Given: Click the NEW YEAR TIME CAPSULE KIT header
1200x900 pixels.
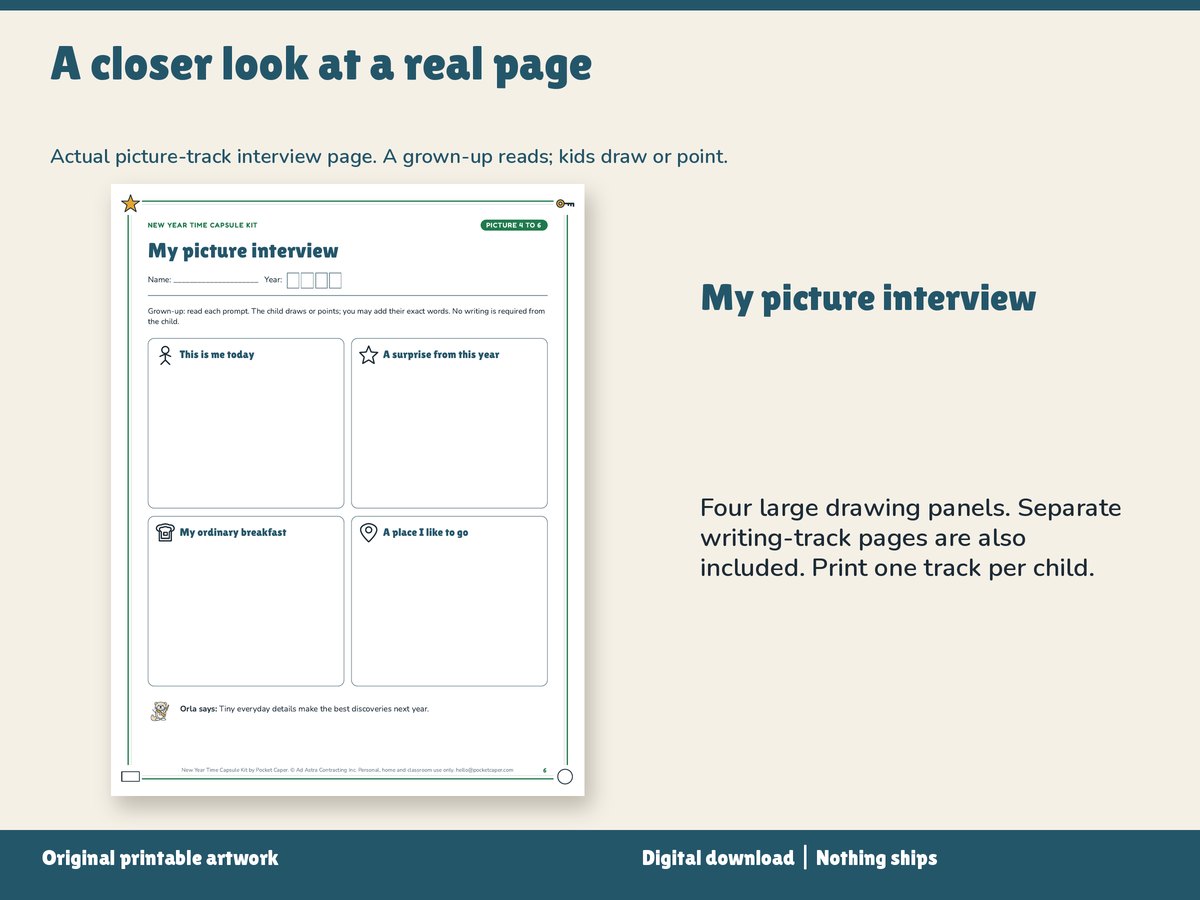Looking at the screenshot, I should point(203,225).
